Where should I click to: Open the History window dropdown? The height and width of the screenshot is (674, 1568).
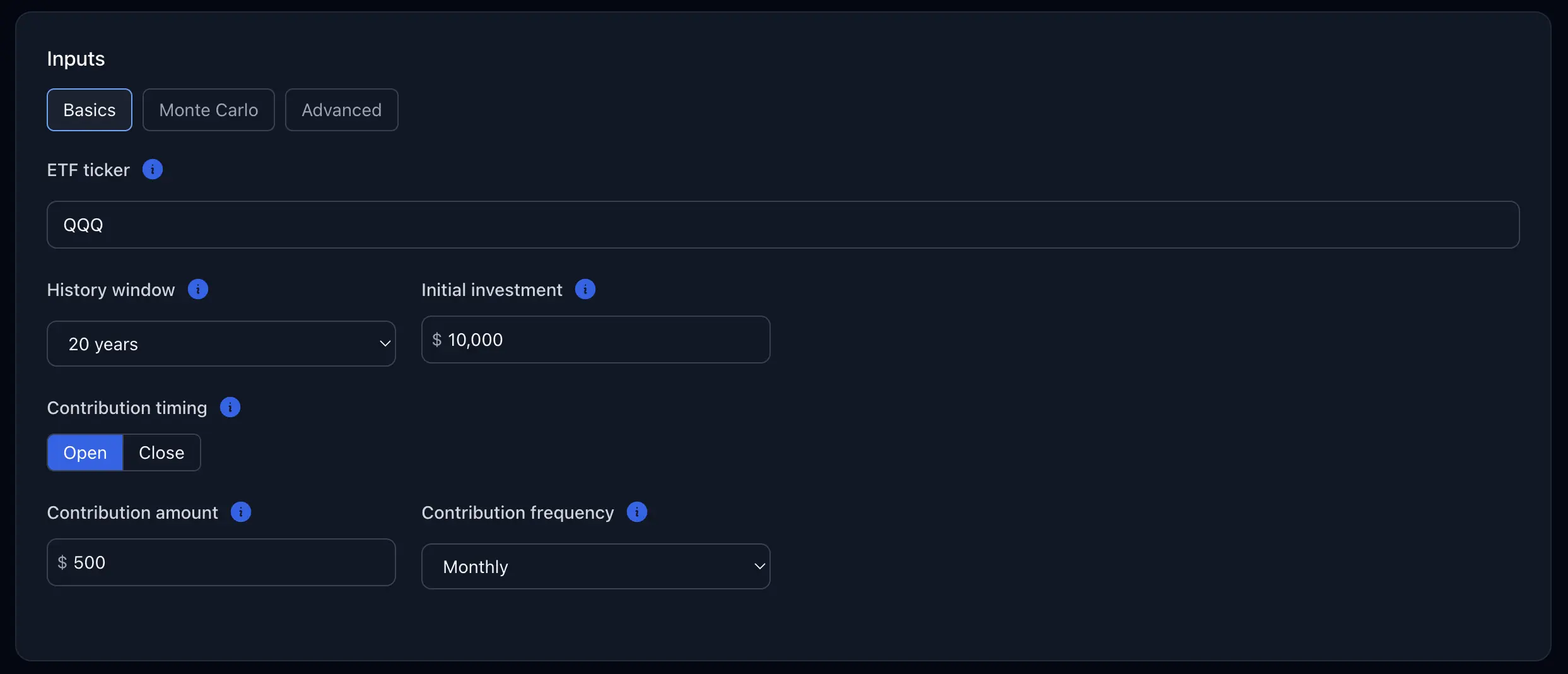coord(221,344)
